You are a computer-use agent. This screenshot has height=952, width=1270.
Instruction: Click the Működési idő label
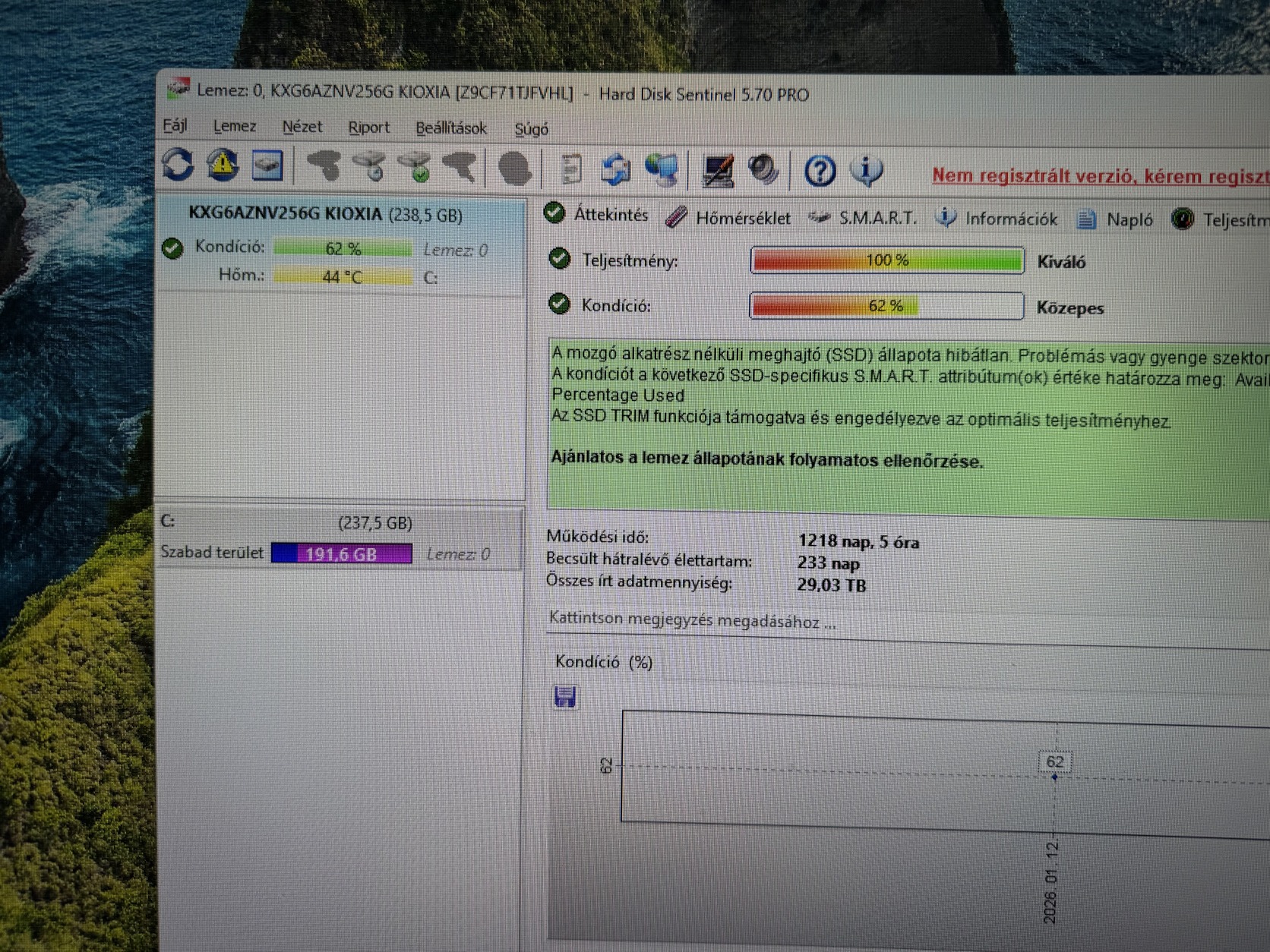coord(598,537)
